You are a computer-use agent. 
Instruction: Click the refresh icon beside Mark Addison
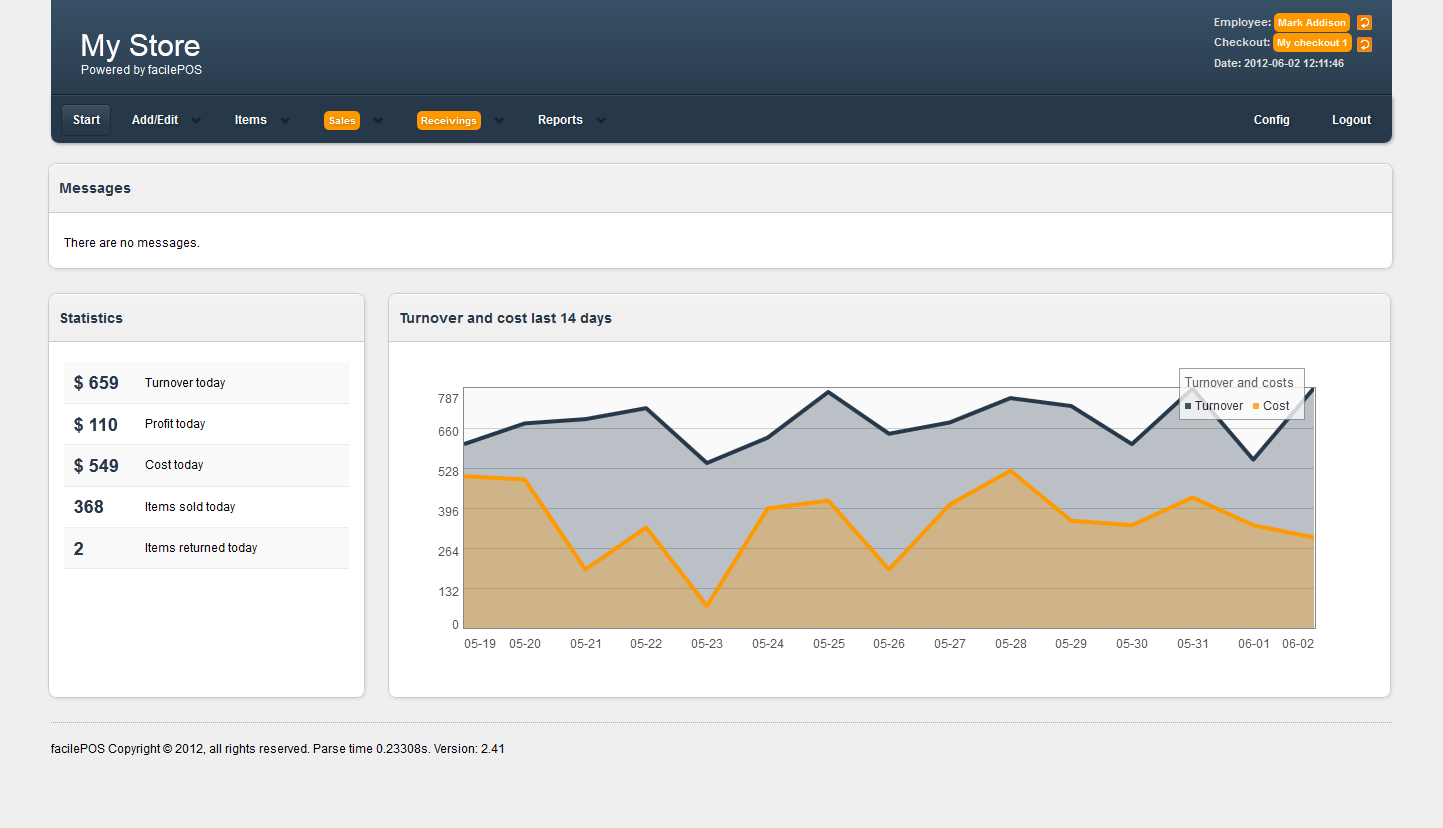pyautogui.click(x=1364, y=23)
